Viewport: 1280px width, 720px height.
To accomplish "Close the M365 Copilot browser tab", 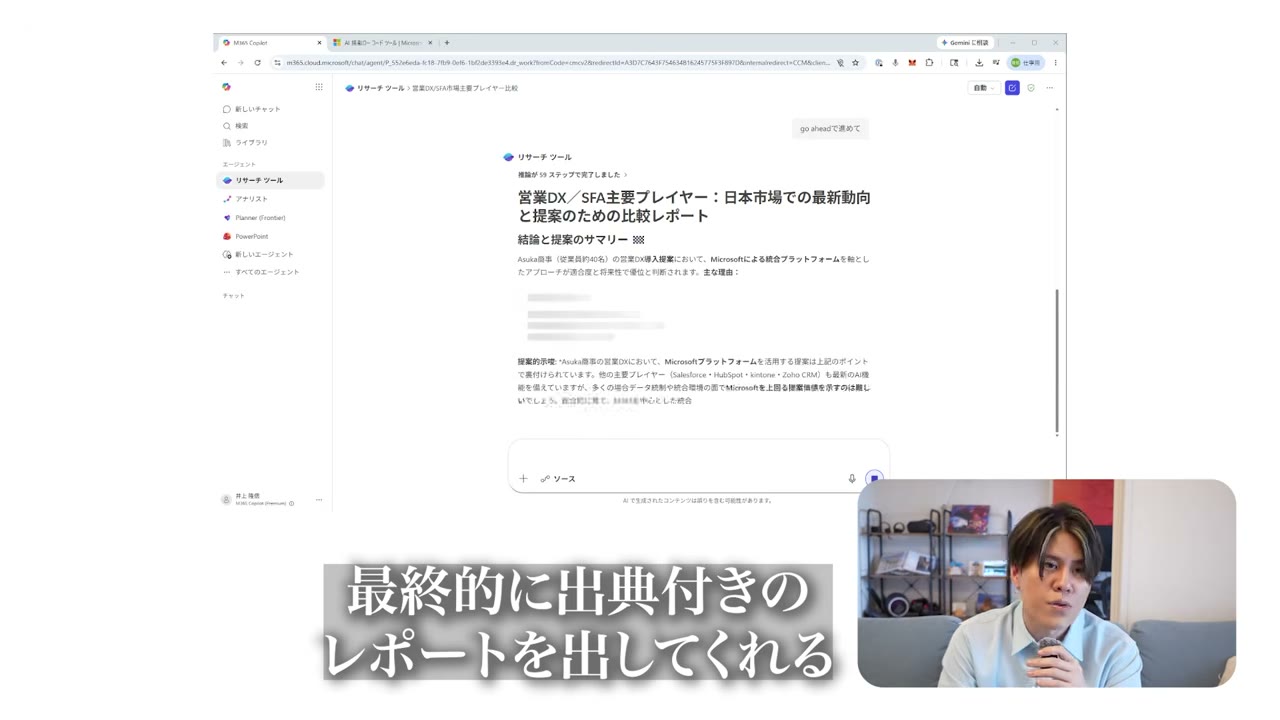I will click(x=319, y=43).
